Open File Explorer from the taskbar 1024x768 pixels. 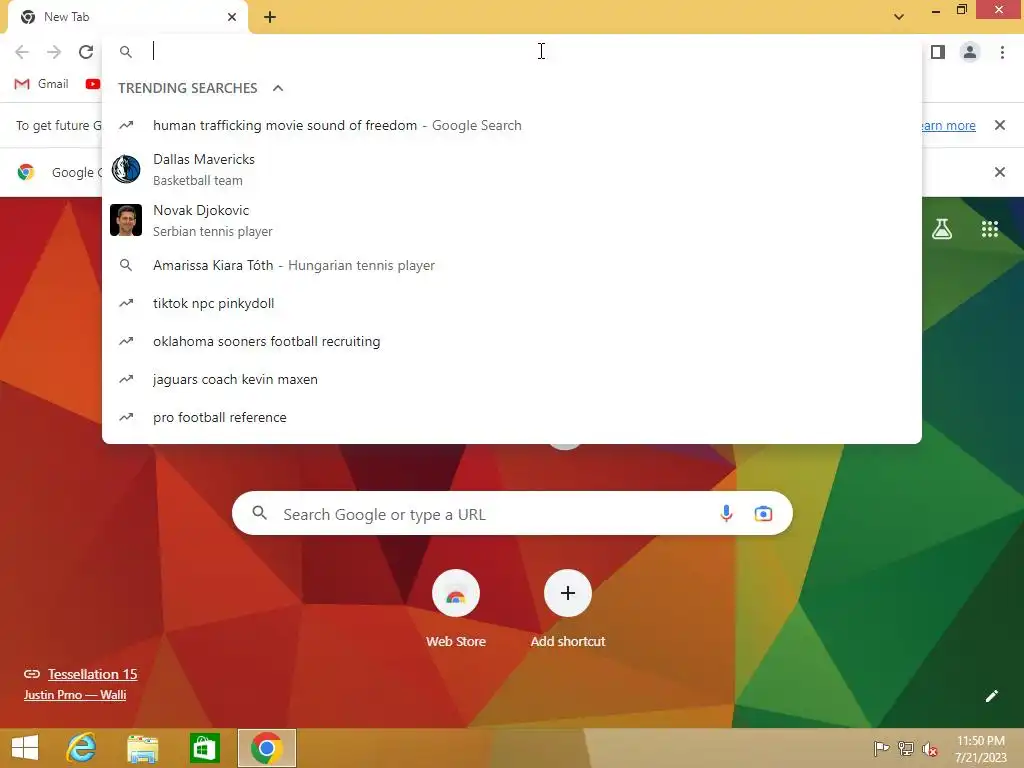142,748
